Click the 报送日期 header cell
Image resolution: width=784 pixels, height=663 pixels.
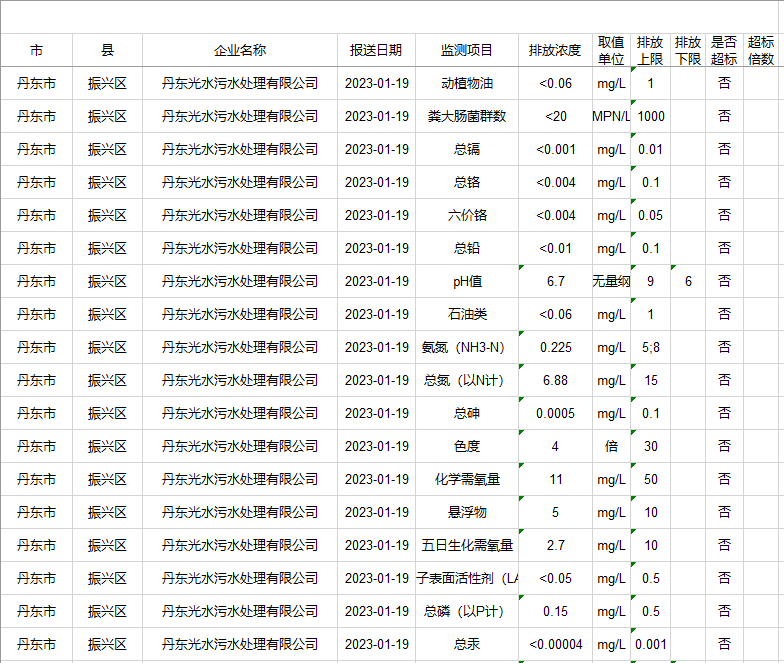click(x=376, y=50)
